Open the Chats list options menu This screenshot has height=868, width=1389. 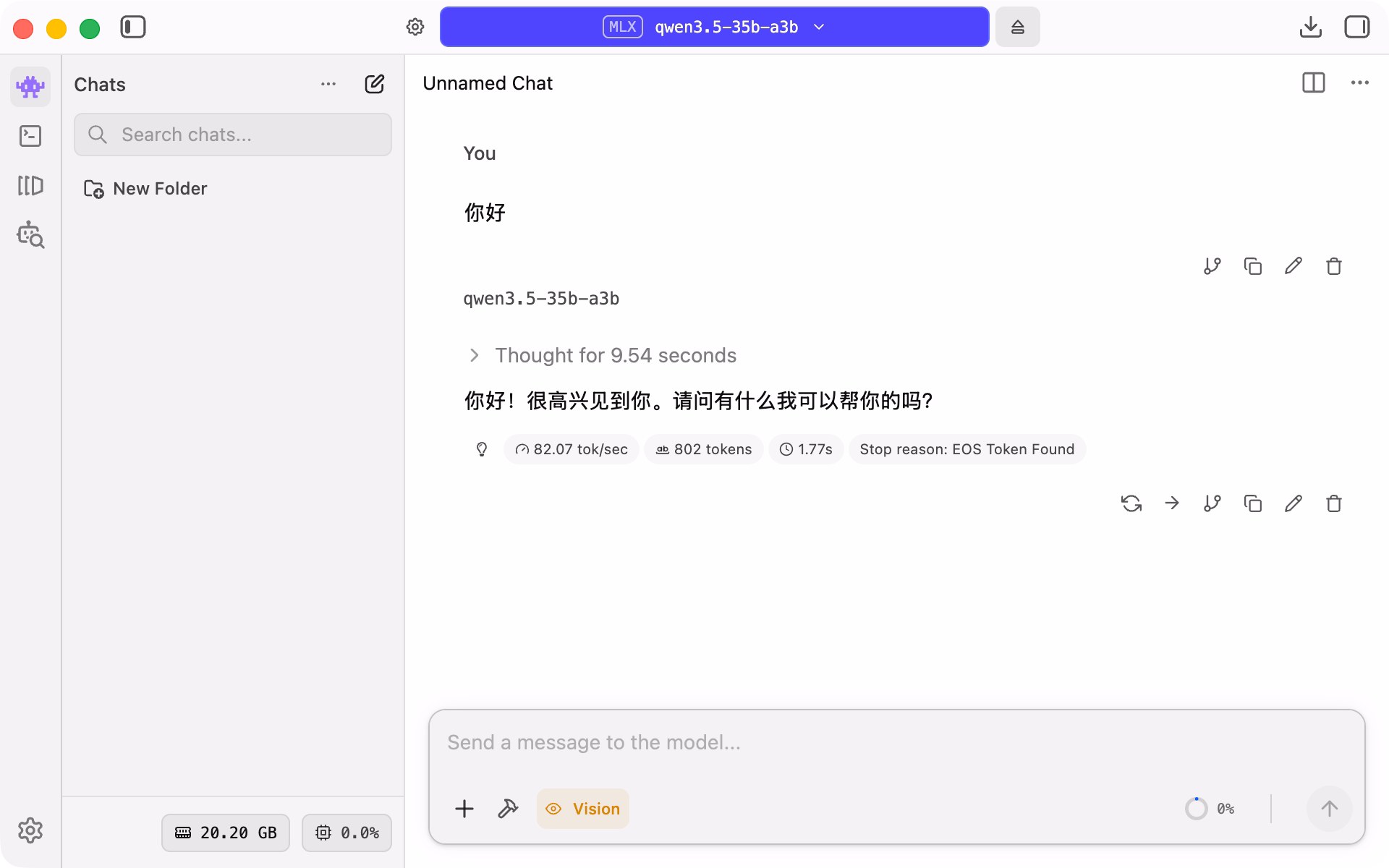pos(328,85)
